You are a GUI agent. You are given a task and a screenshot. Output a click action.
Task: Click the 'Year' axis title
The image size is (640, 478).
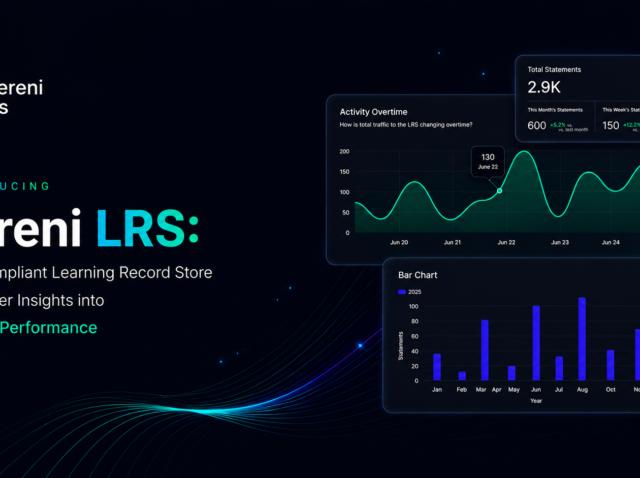(536, 401)
